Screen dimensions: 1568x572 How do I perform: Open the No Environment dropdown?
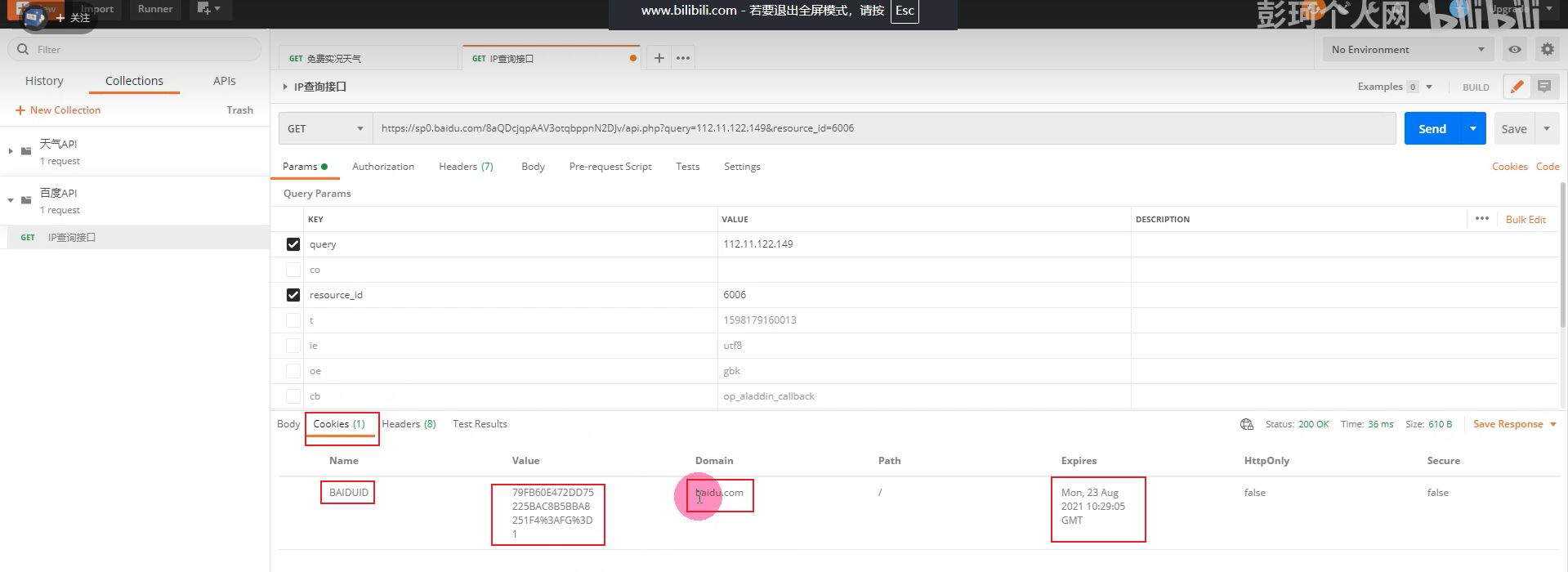pos(1407,50)
